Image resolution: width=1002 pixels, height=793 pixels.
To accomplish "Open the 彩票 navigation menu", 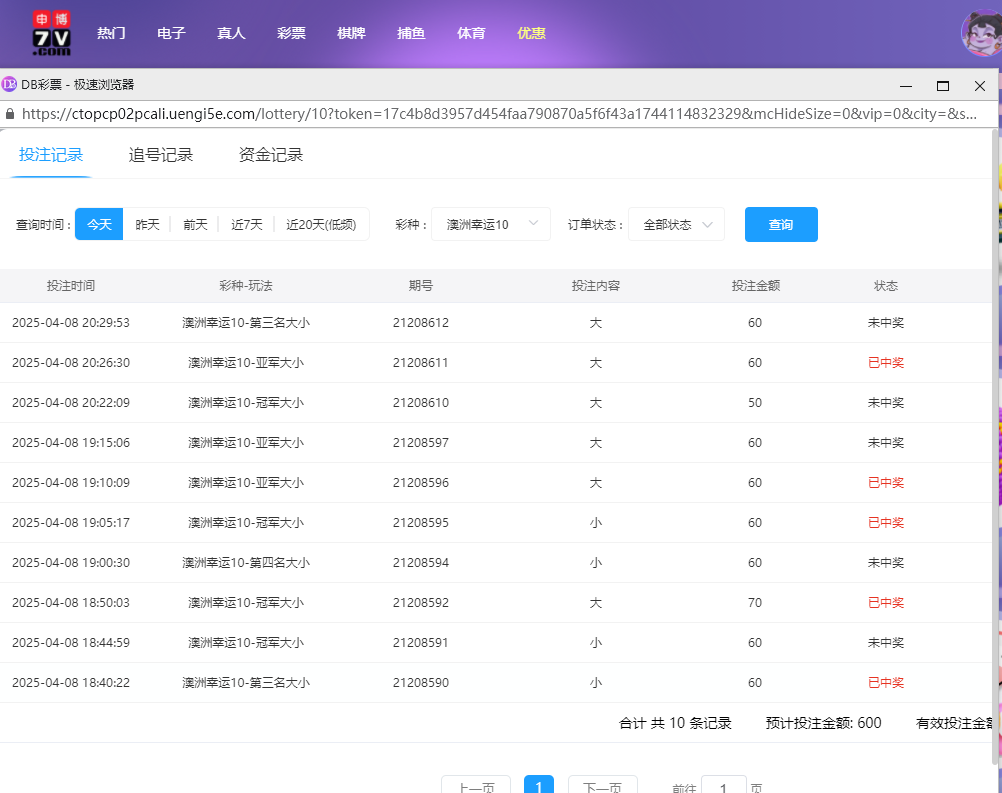I will [x=291, y=33].
